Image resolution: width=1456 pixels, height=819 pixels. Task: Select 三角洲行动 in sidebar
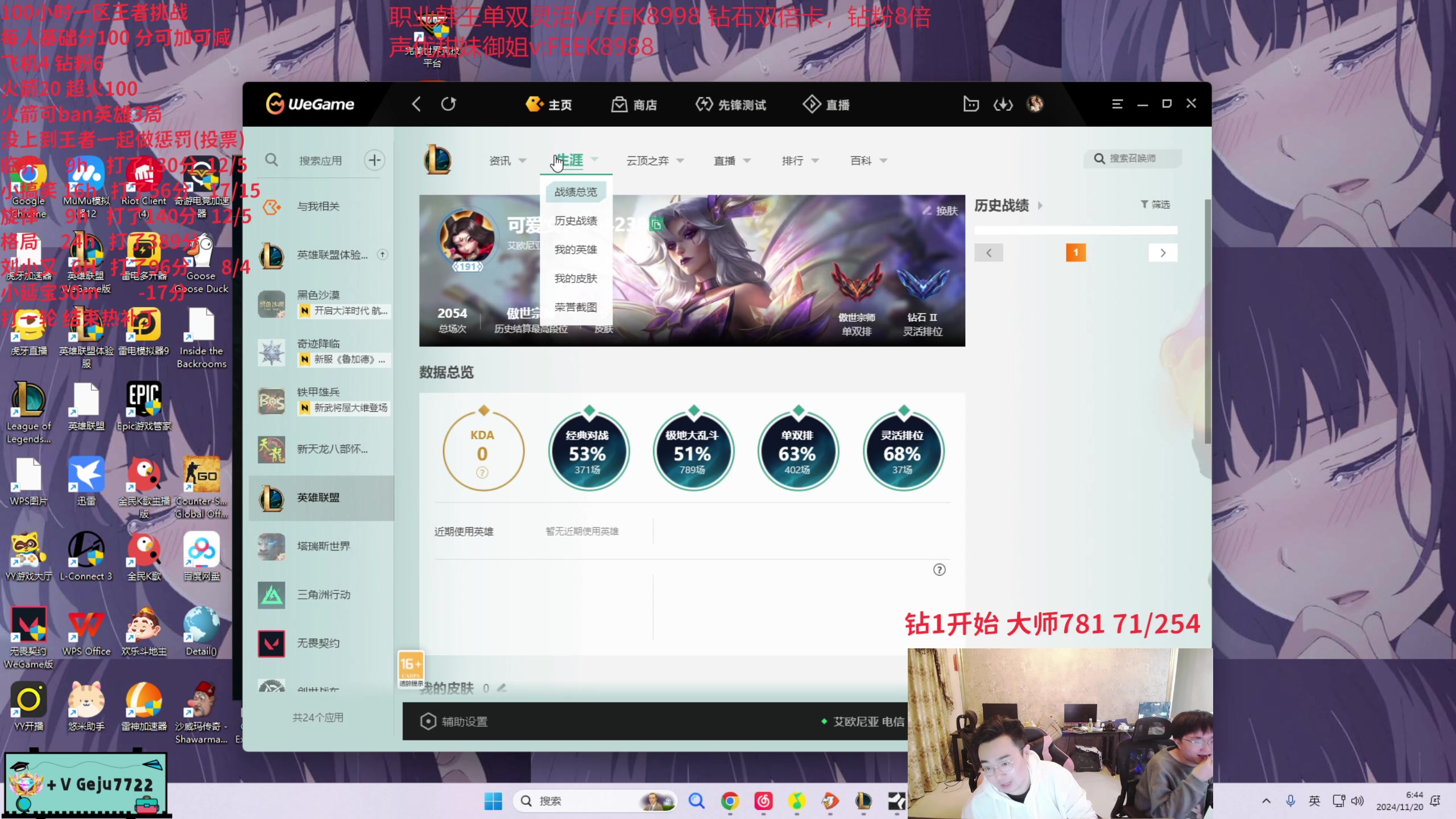pyautogui.click(x=321, y=595)
